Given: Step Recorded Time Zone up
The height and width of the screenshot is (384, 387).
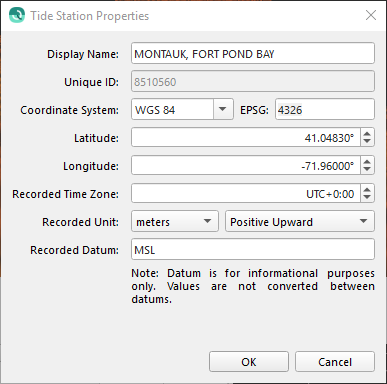Looking at the screenshot, I should 367,190.
